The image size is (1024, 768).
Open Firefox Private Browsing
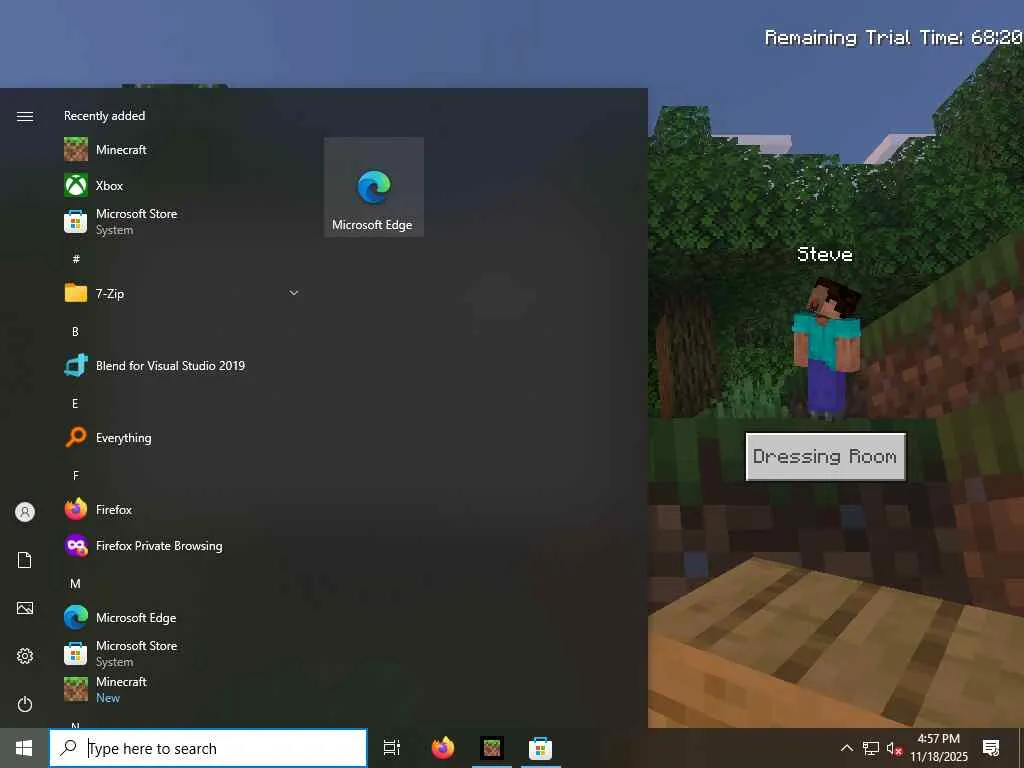pyautogui.click(x=183, y=545)
